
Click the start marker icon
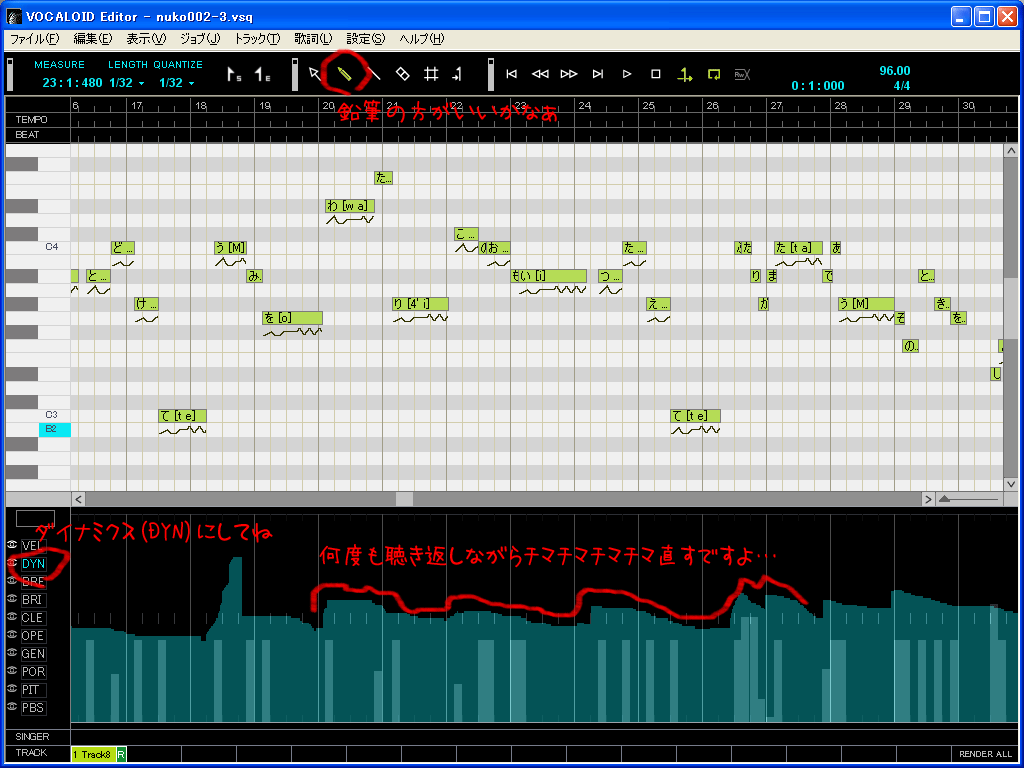pyautogui.click(x=234, y=74)
